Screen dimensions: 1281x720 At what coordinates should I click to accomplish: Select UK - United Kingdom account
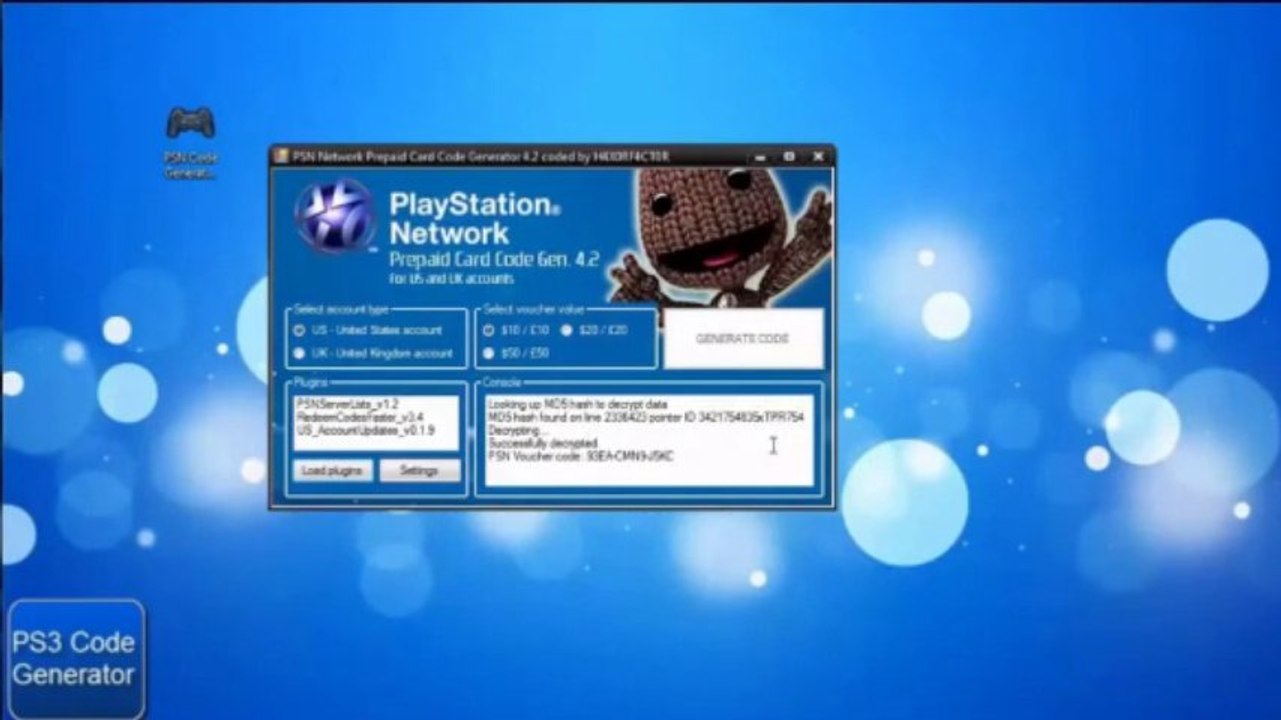(x=373, y=353)
